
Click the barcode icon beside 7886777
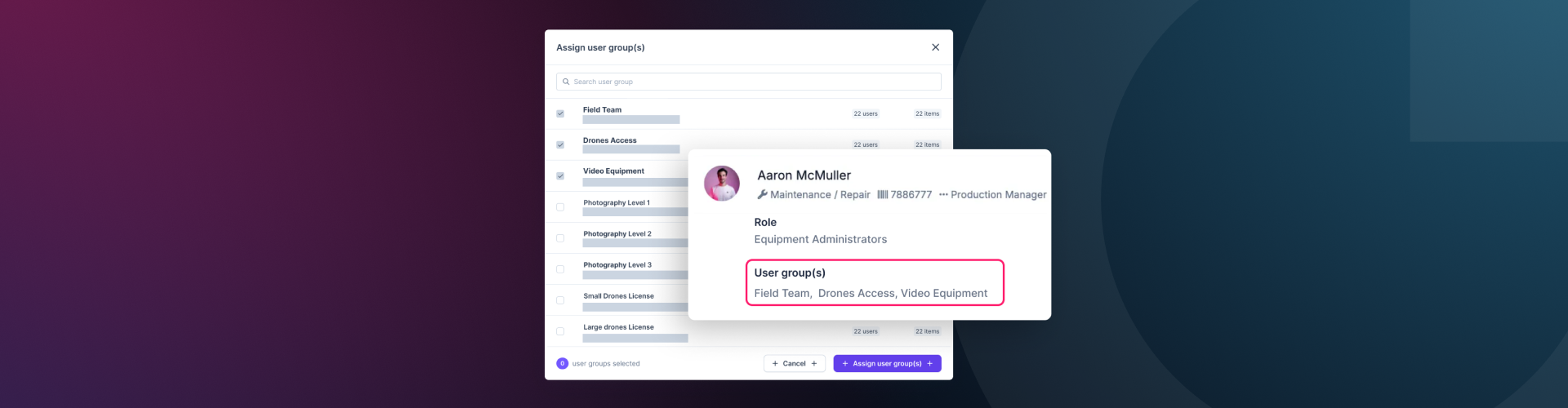coord(882,194)
